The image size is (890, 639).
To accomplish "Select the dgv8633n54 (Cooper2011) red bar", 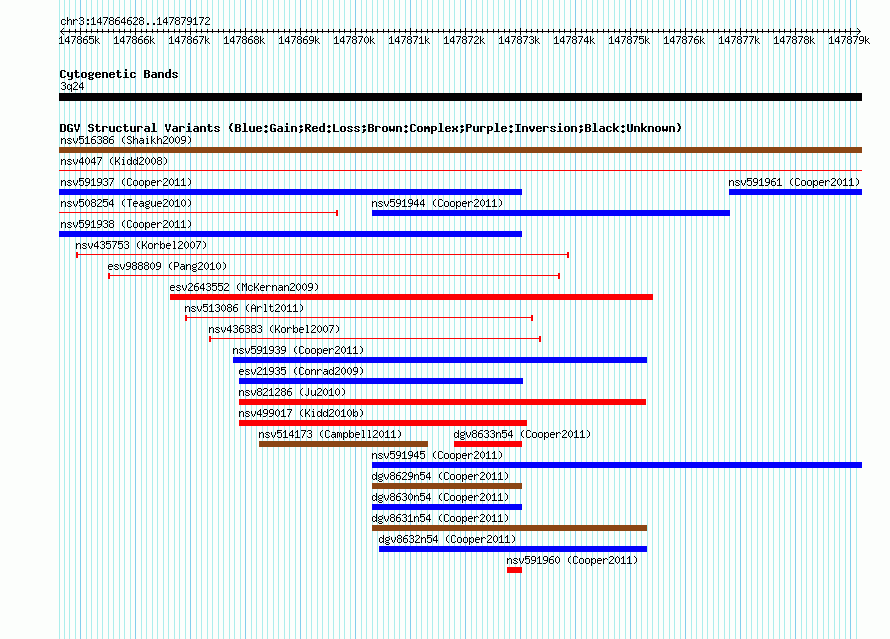I will (488, 444).
